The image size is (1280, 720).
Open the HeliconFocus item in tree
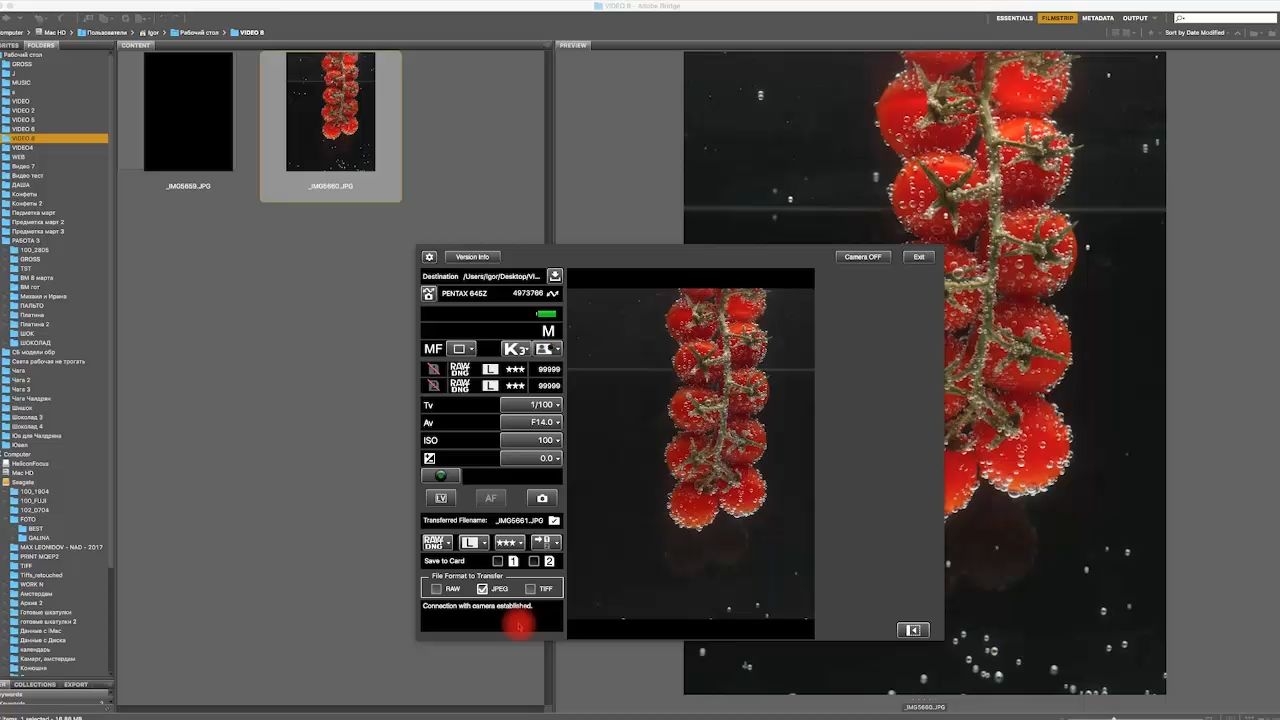pyautogui.click(x=27, y=464)
